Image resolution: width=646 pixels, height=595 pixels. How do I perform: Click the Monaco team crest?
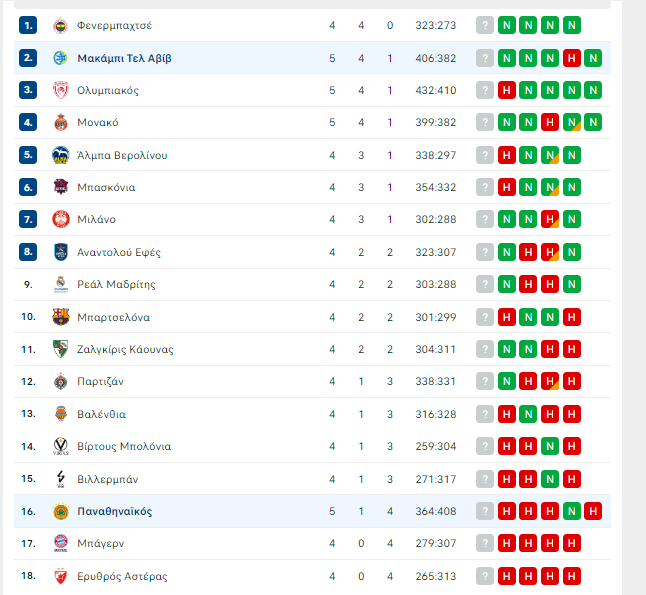click(x=60, y=123)
